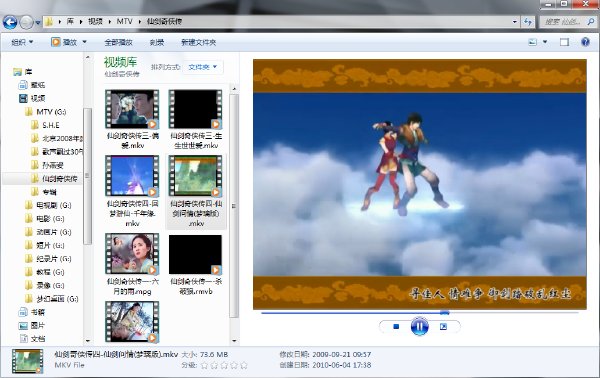Image resolution: width=600 pixels, height=378 pixels.
Task: Open the 专辑 folder in the tree
Action: (x=44, y=192)
